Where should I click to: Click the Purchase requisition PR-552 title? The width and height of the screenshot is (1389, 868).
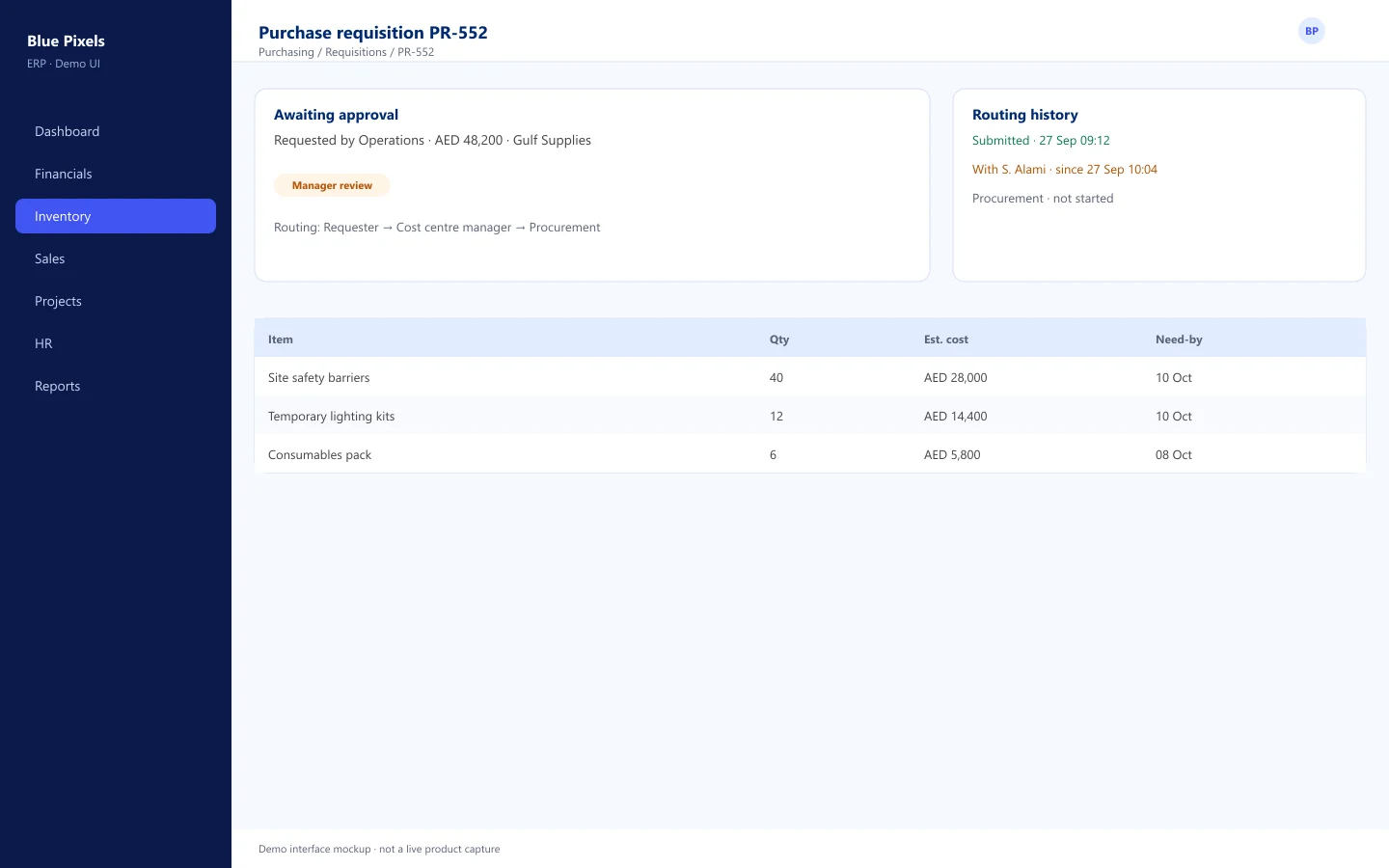pos(373,32)
